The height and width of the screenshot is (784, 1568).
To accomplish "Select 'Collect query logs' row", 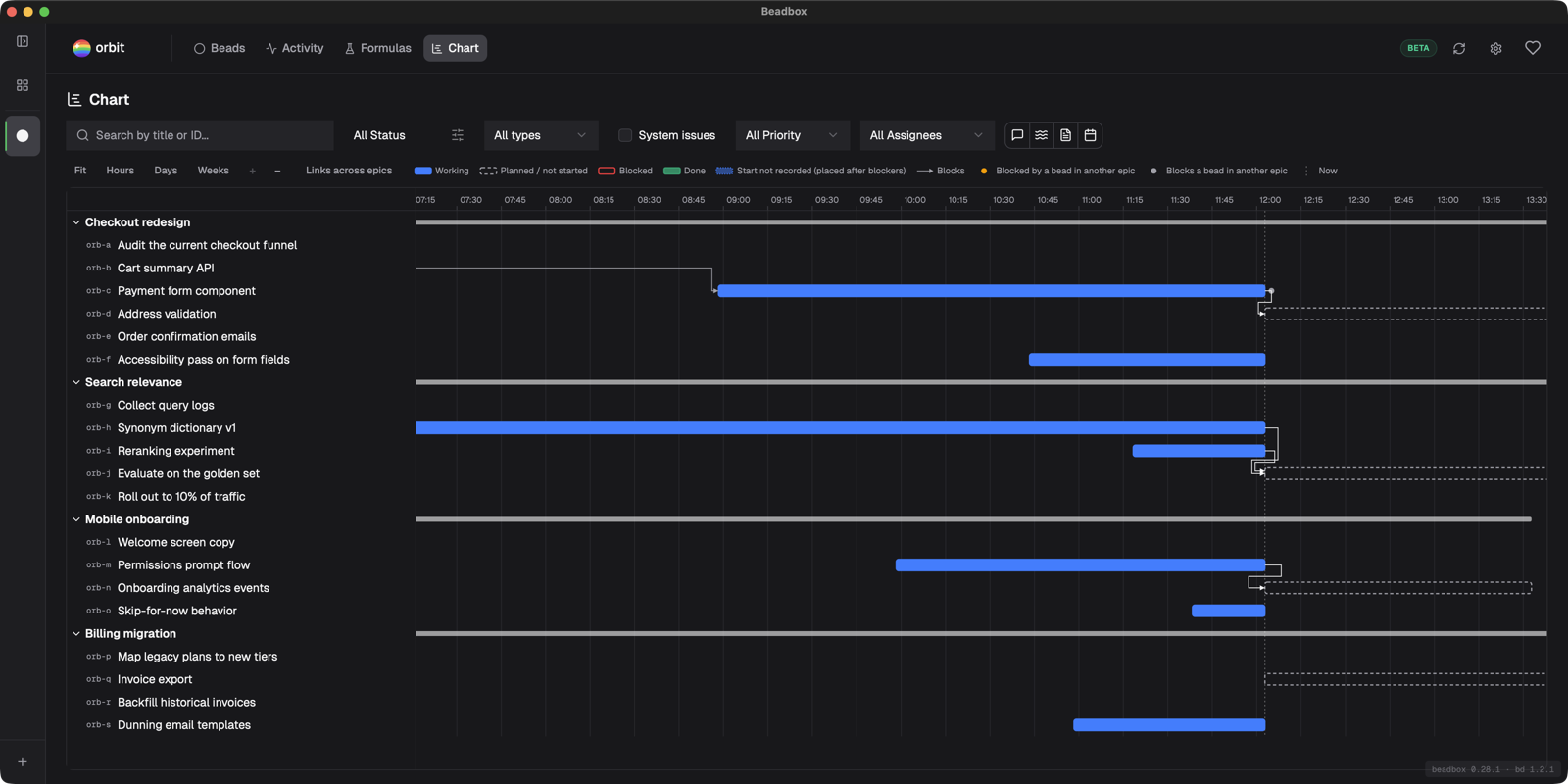I will (x=241, y=405).
